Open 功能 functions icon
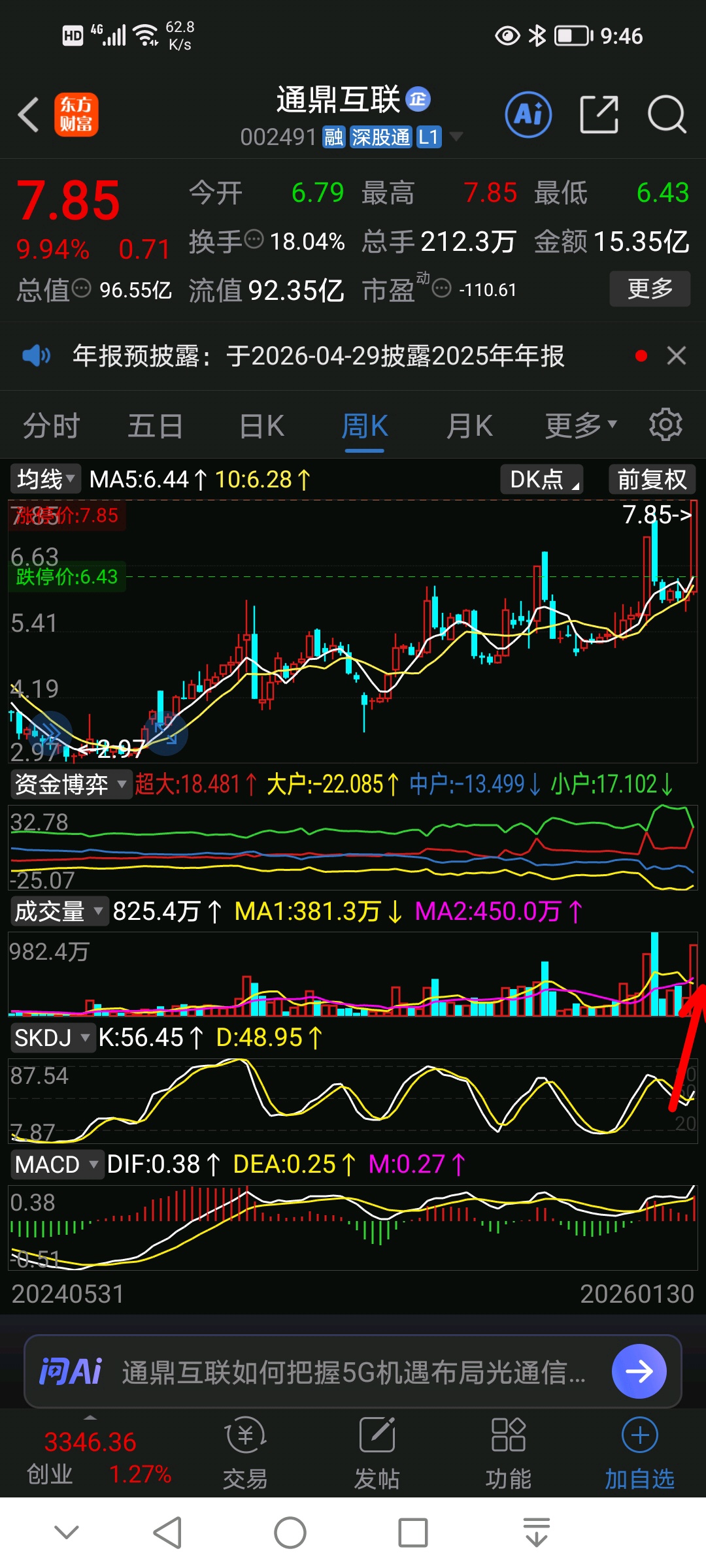706x1568 pixels. pos(508,1452)
